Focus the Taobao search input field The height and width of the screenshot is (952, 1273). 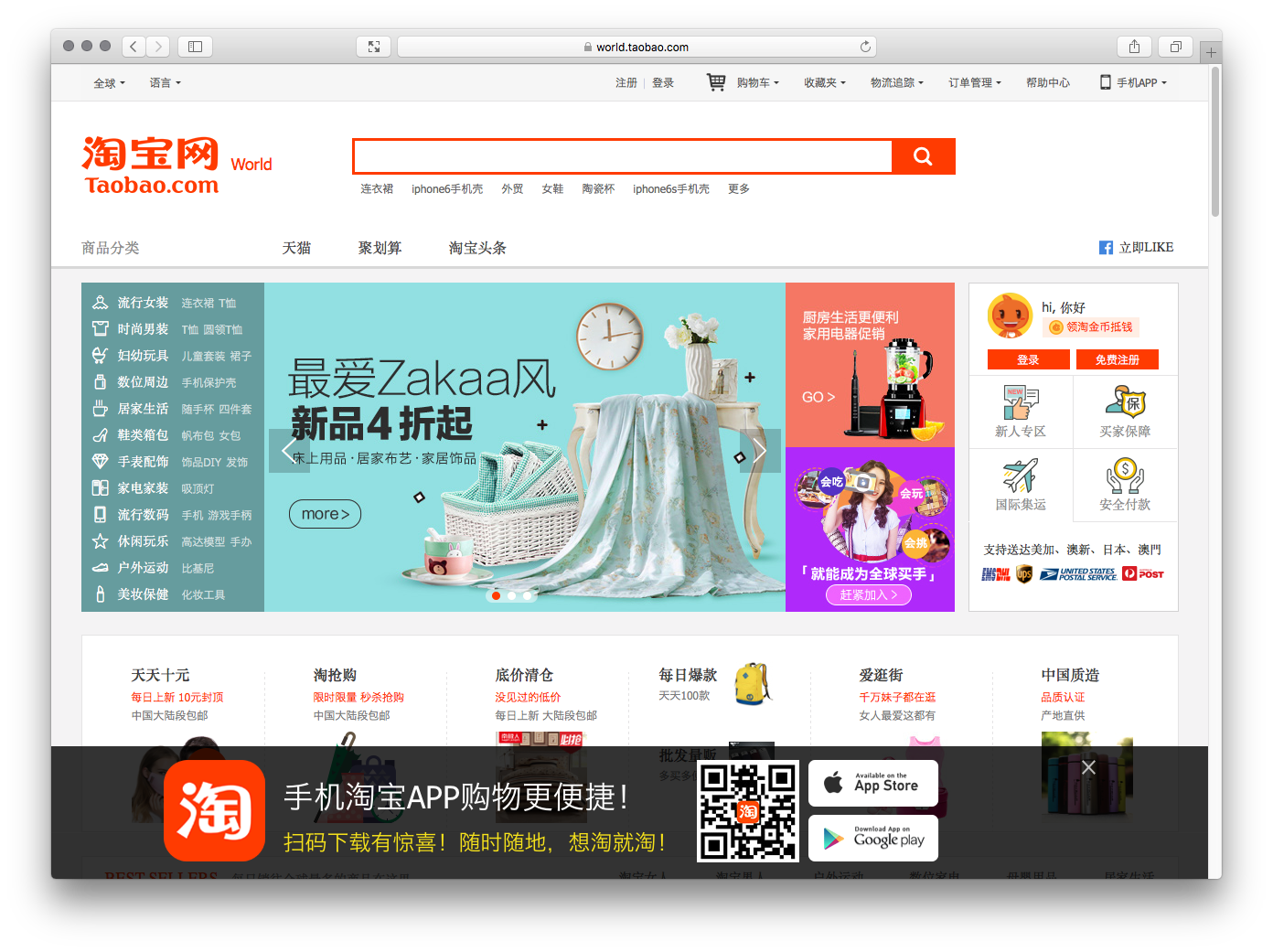pos(622,156)
